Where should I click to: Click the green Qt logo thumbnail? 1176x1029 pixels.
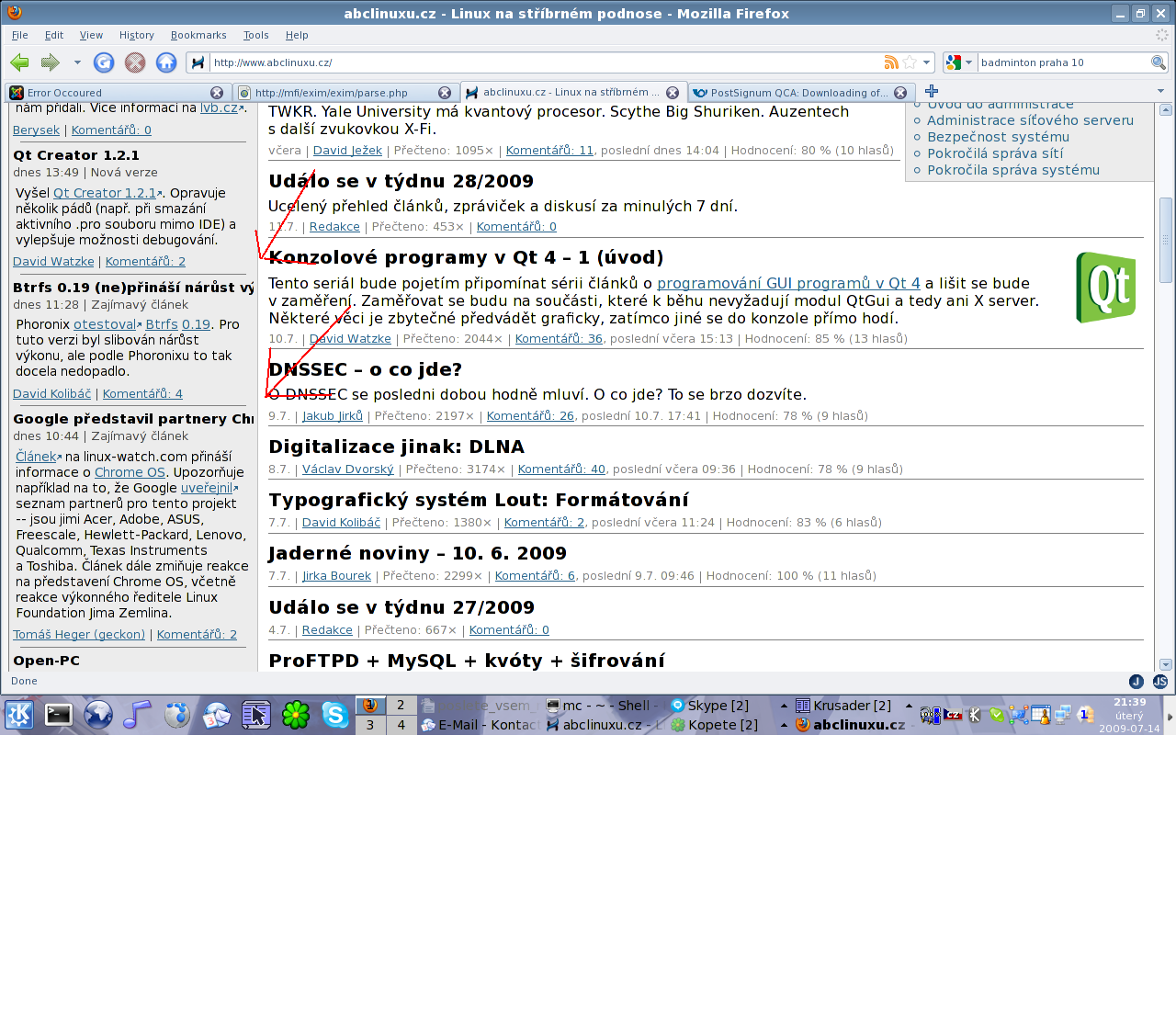click(x=1106, y=288)
